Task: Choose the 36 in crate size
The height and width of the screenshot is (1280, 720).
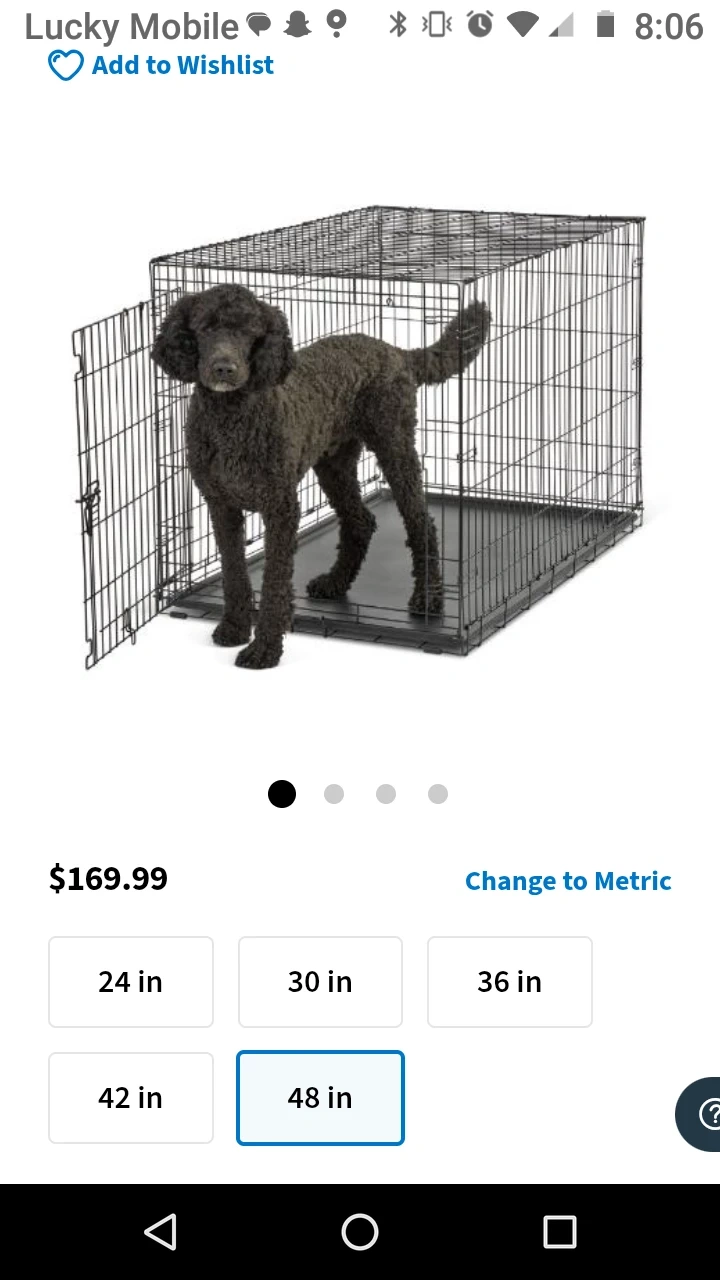Action: point(509,982)
